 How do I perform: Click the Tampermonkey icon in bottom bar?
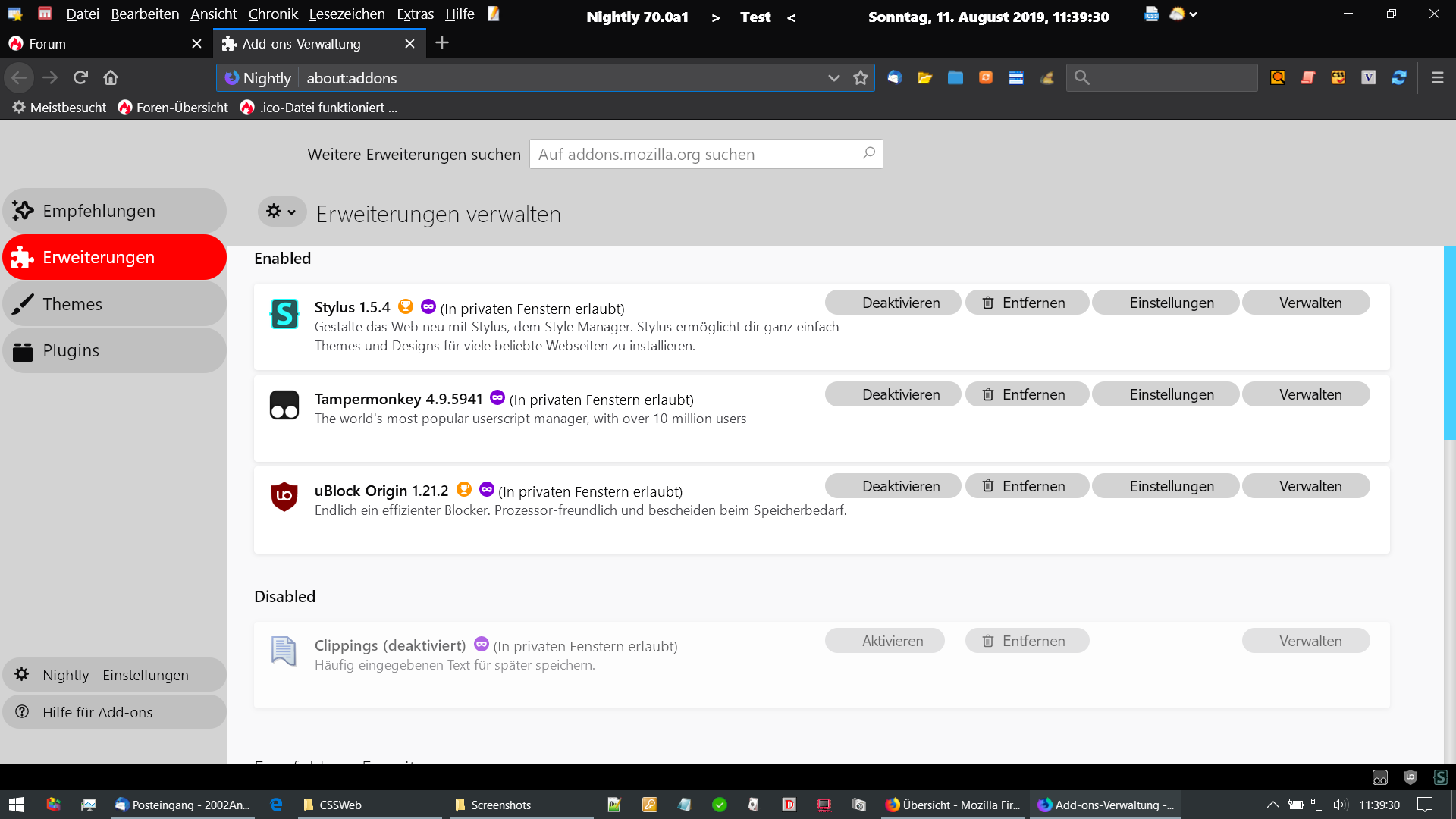tap(1379, 777)
